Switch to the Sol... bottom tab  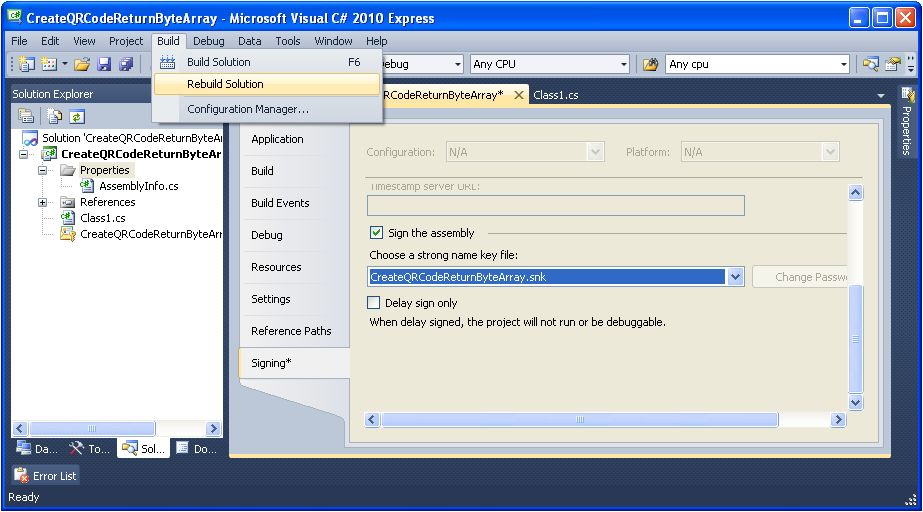pos(145,448)
